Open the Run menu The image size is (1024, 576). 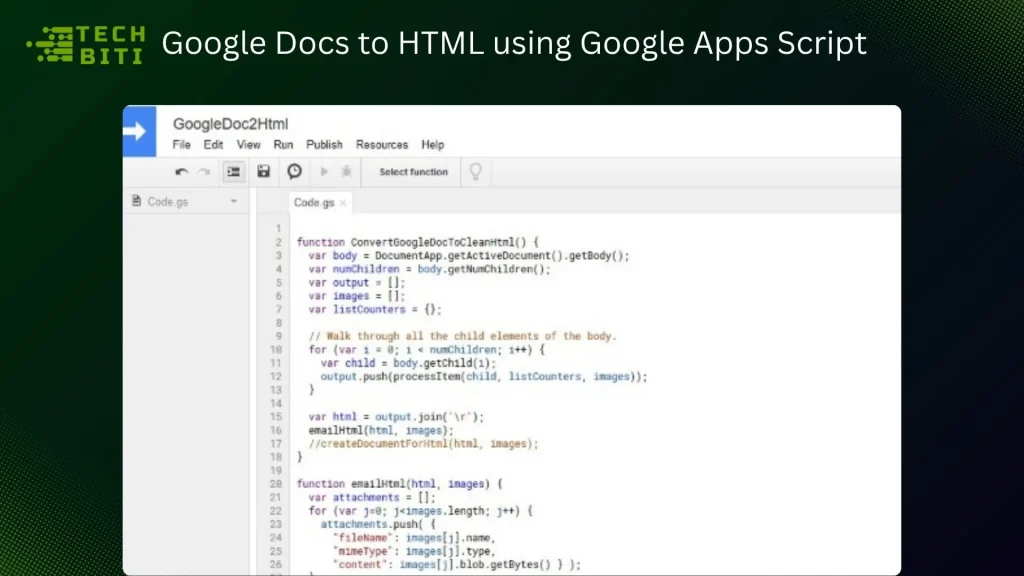283,144
